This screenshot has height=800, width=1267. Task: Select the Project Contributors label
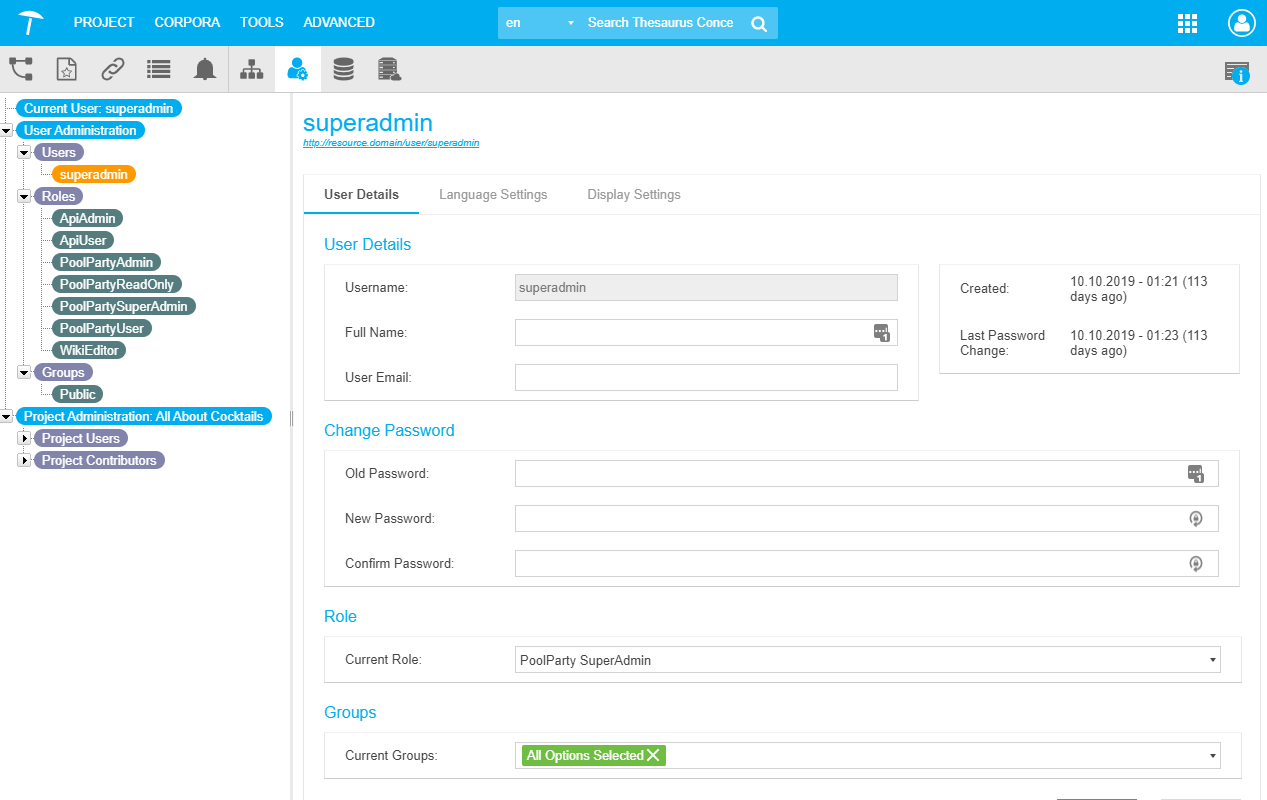click(x=99, y=460)
